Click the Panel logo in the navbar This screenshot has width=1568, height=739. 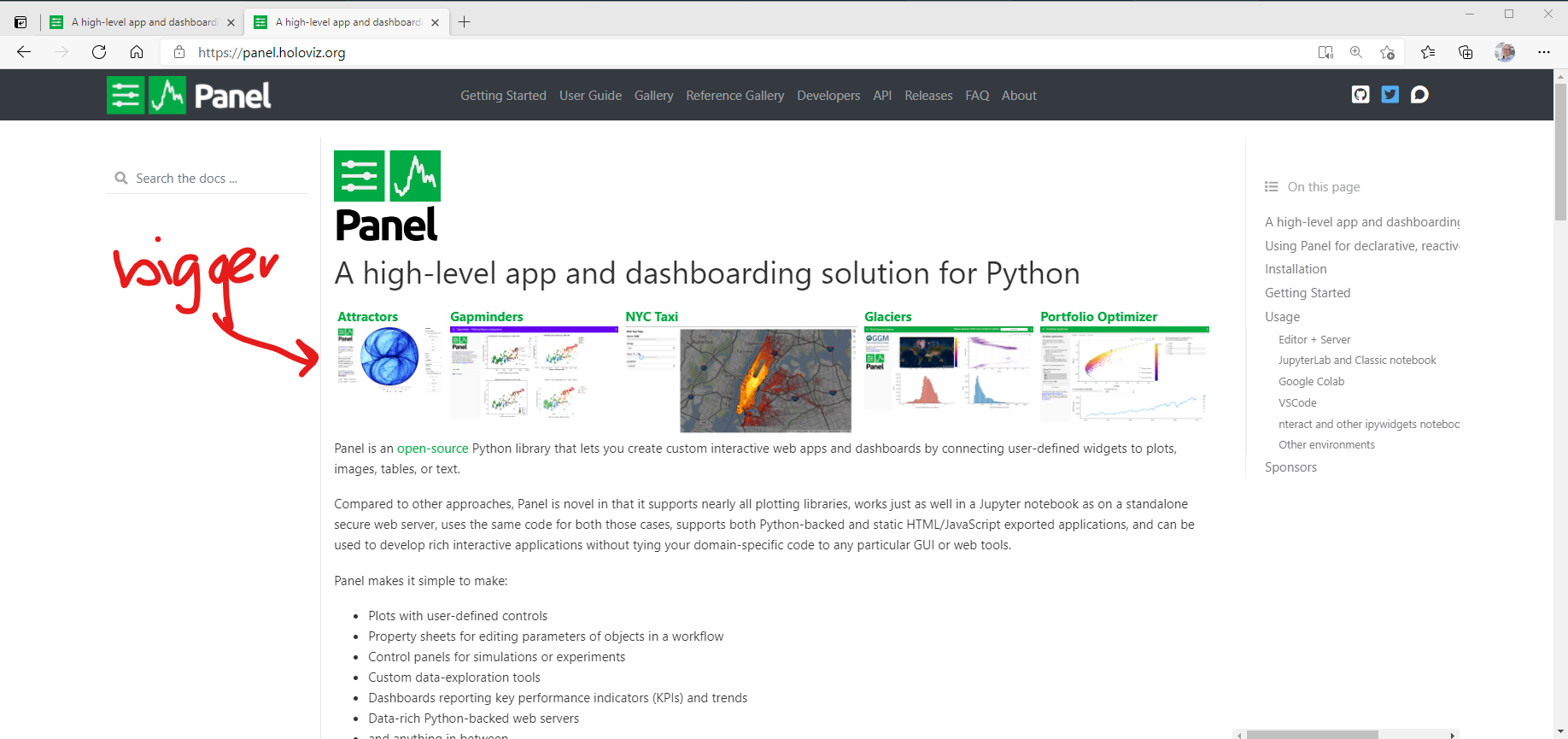click(x=189, y=95)
